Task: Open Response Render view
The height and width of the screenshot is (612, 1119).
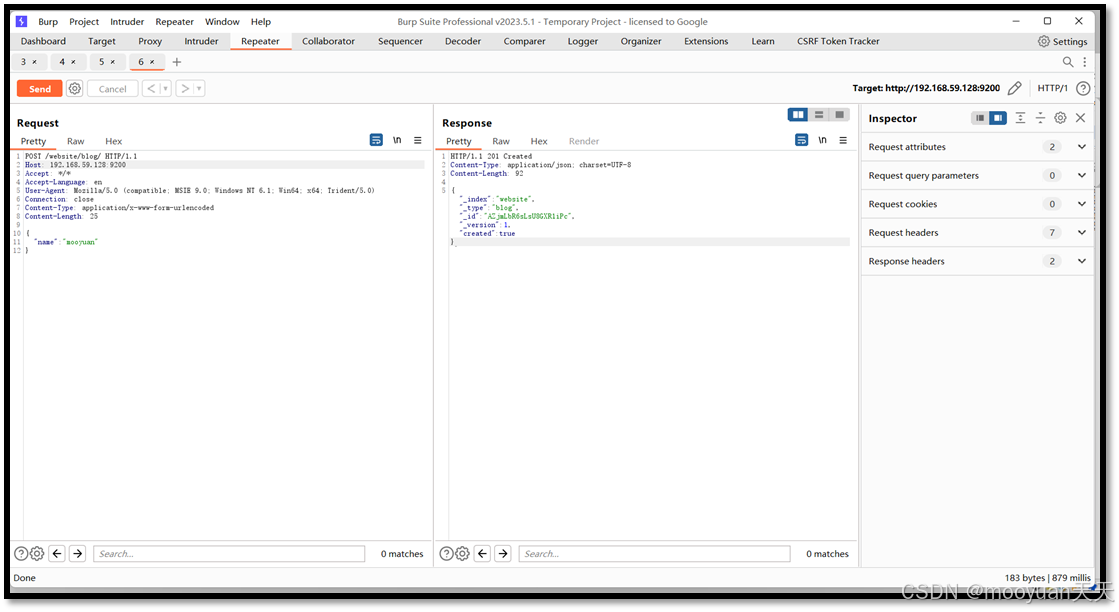Action: pos(584,141)
